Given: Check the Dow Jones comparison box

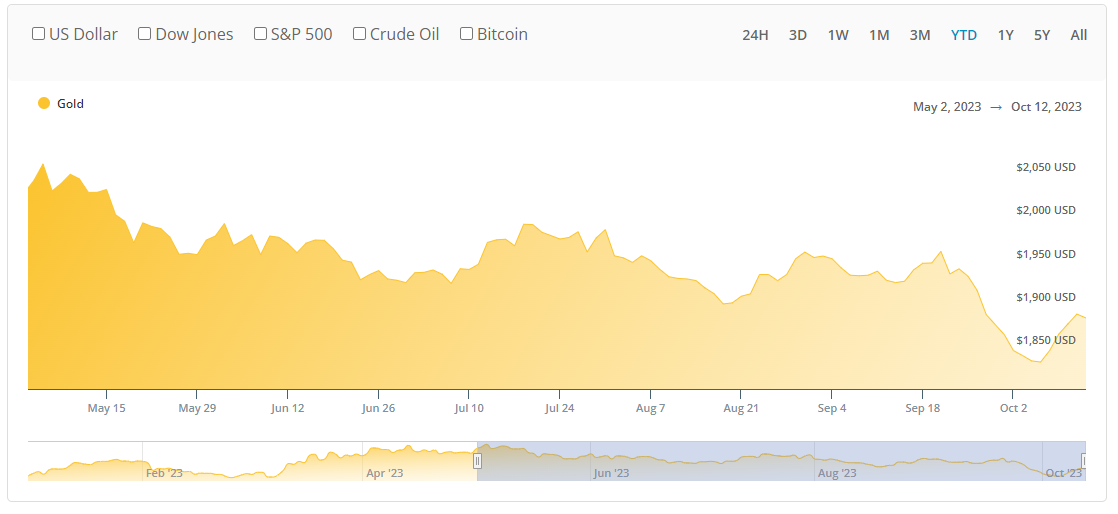Looking at the screenshot, I should point(145,34).
